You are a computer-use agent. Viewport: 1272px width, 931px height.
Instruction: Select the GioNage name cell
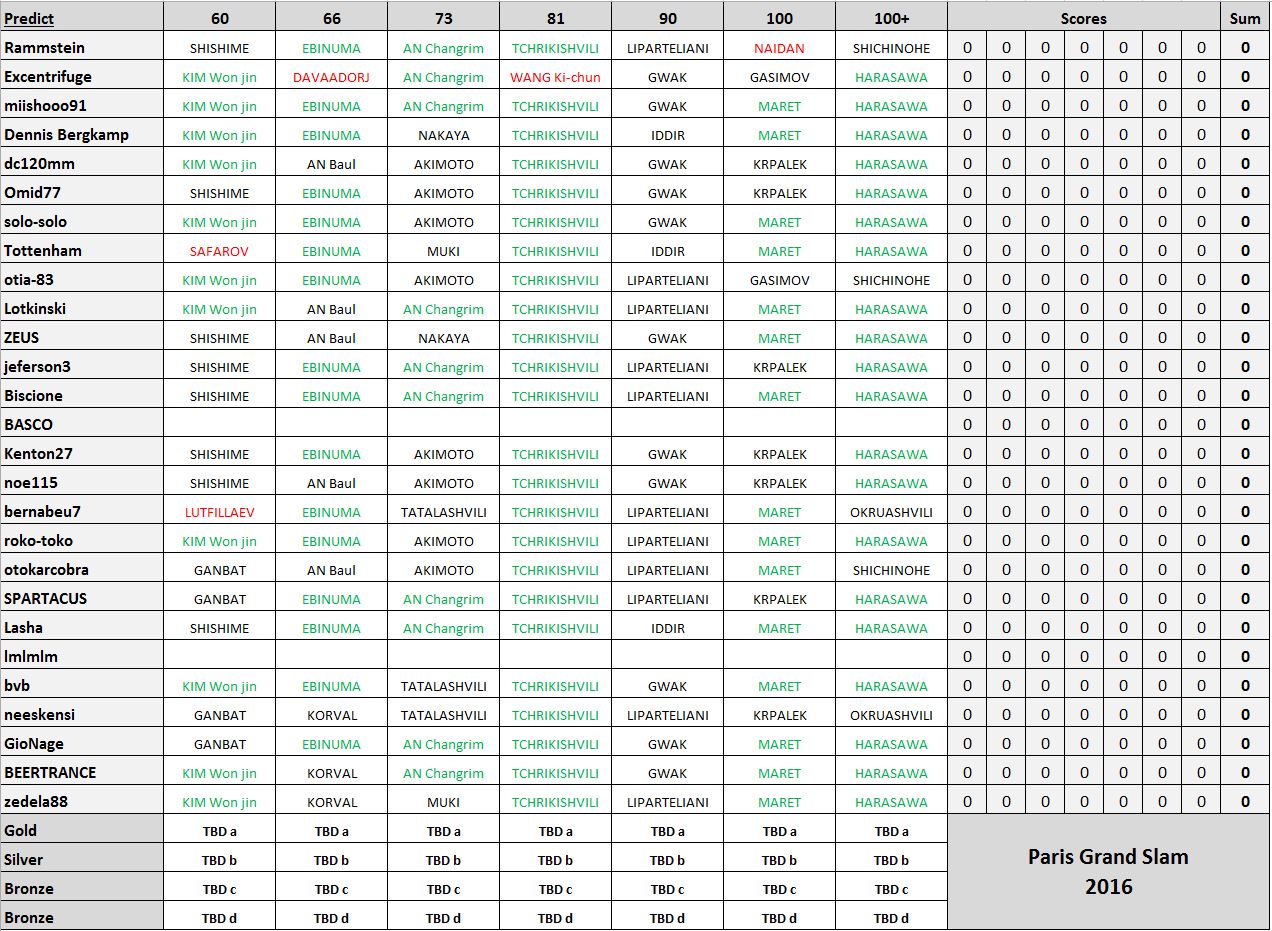pyautogui.click(x=82, y=743)
